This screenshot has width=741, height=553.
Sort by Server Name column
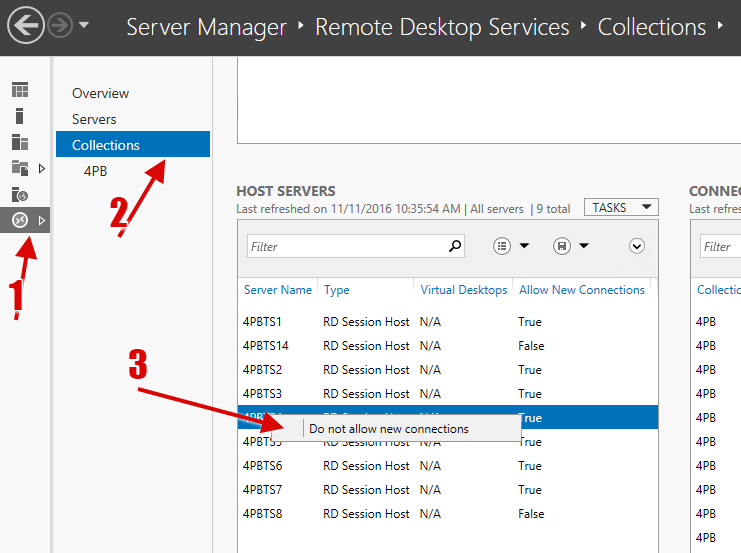(278, 289)
